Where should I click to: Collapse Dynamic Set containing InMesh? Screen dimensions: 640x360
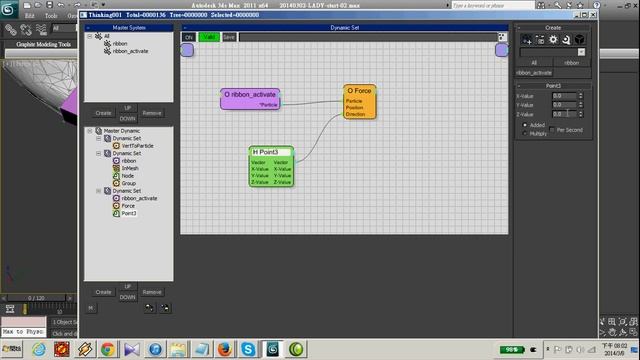point(98,153)
